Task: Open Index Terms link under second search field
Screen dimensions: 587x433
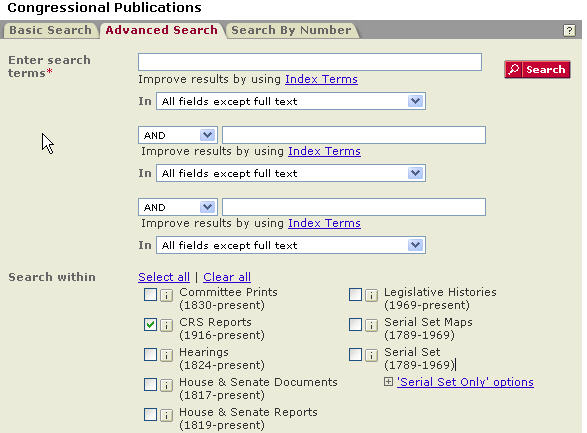Action: click(x=324, y=151)
